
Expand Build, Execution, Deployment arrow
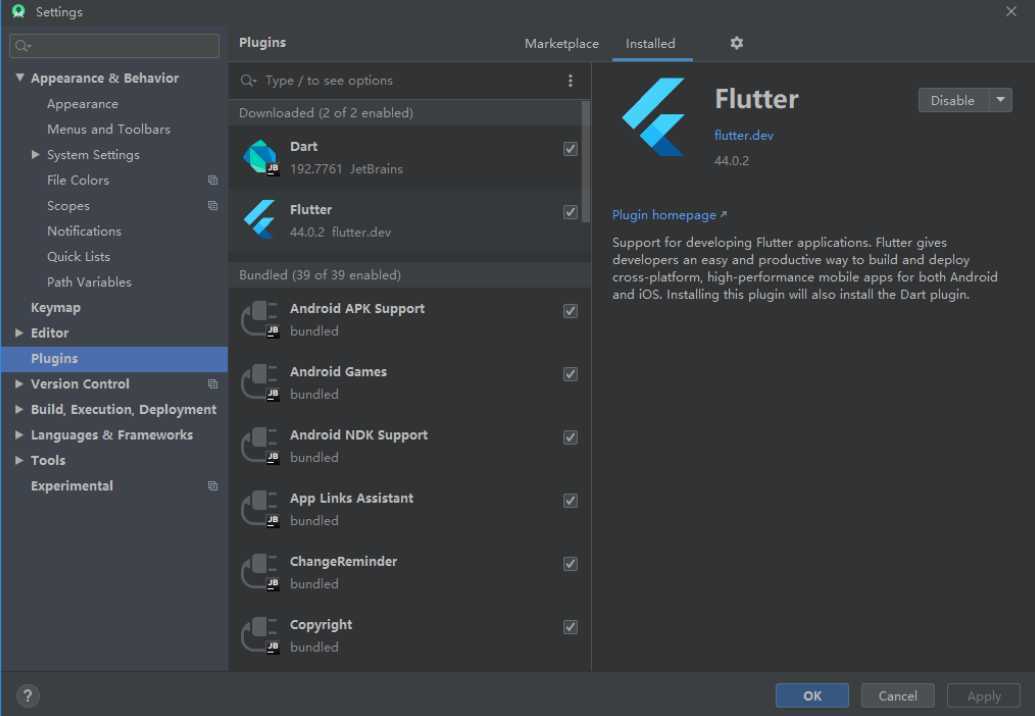pyautogui.click(x=19, y=409)
